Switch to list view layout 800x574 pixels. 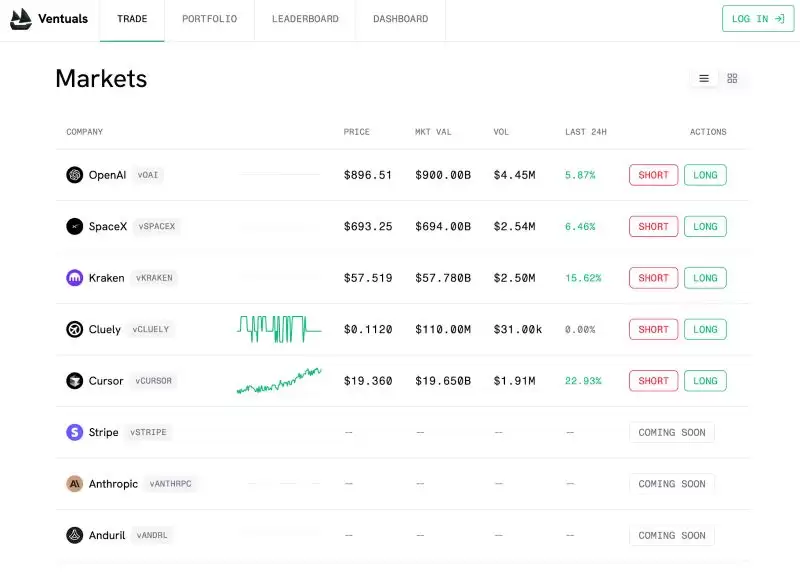[704, 79]
